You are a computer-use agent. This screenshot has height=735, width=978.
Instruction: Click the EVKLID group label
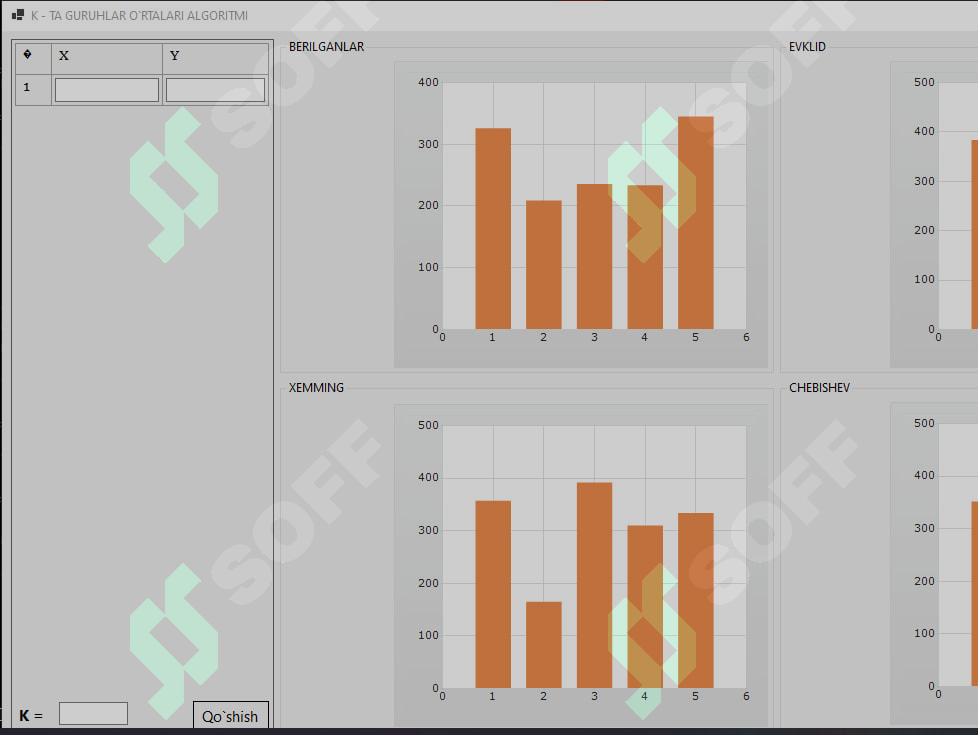coord(807,47)
